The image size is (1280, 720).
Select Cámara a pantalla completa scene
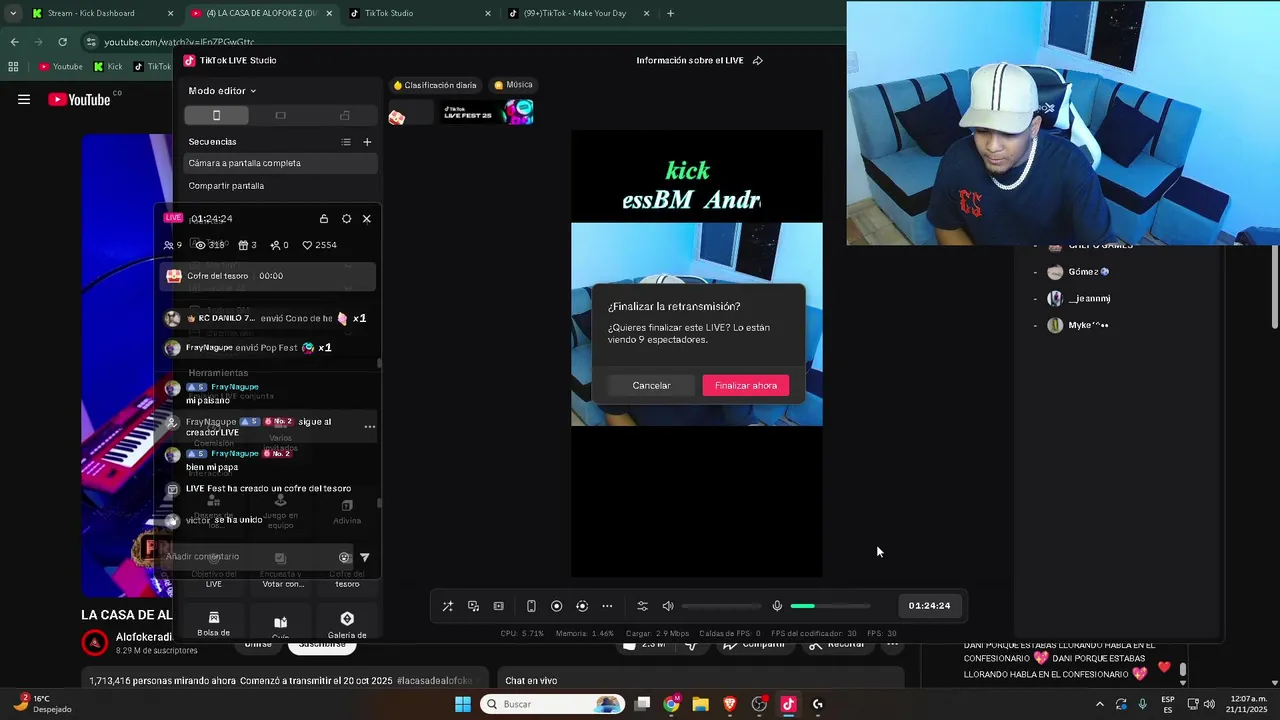coord(281,163)
